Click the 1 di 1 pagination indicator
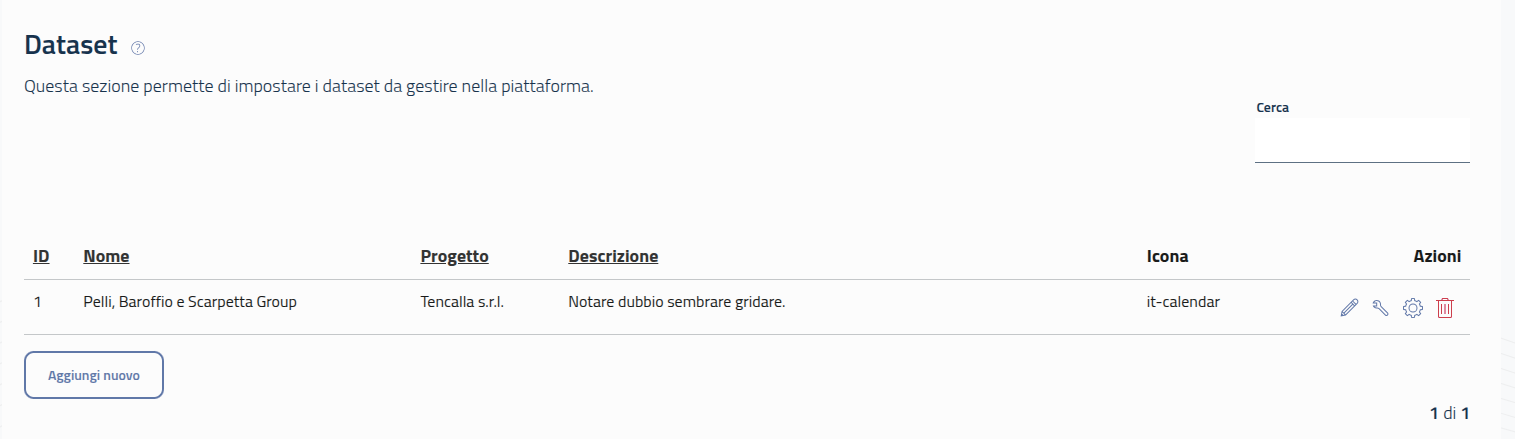Image resolution: width=1515 pixels, height=439 pixels. (x=1449, y=412)
